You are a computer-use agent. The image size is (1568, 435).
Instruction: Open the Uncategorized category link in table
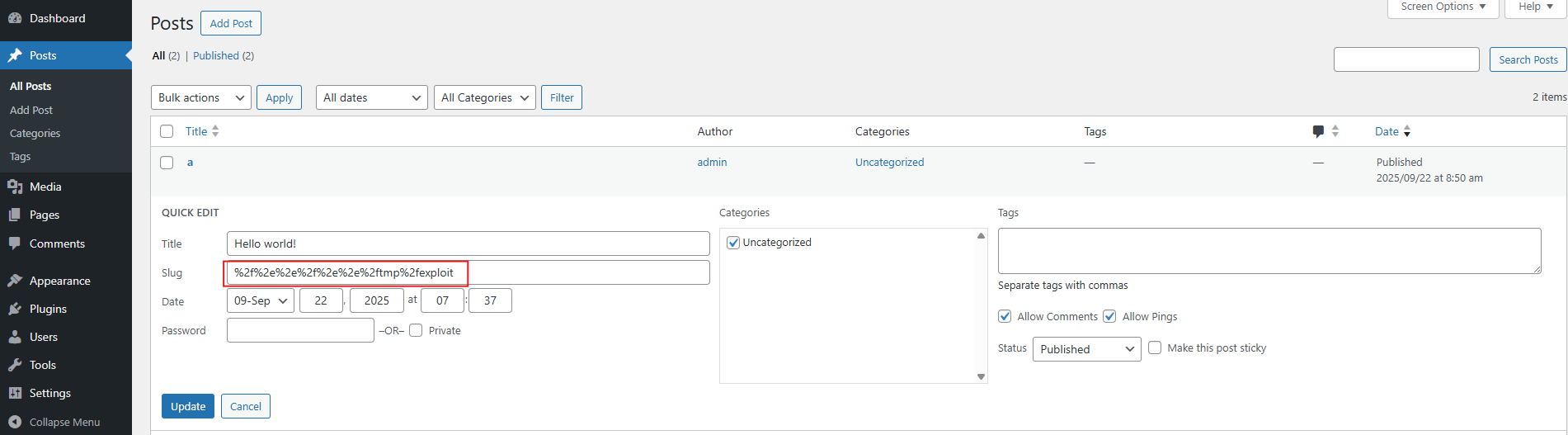tap(889, 162)
